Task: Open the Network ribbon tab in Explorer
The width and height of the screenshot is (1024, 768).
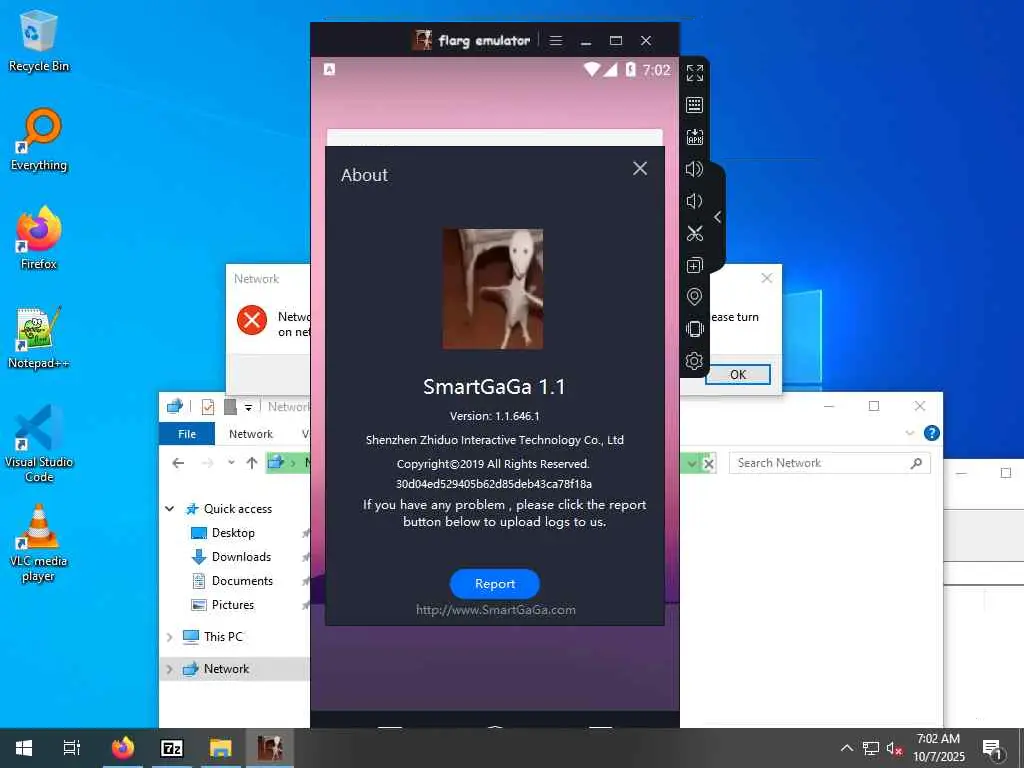Action: coord(251,434)
